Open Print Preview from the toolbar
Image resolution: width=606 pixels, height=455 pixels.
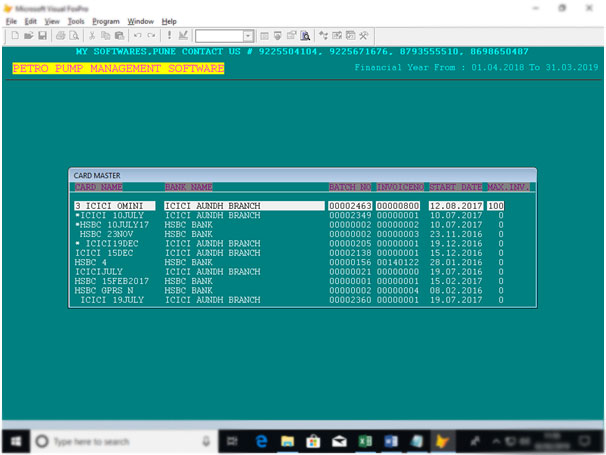click(x=74, y=36)
